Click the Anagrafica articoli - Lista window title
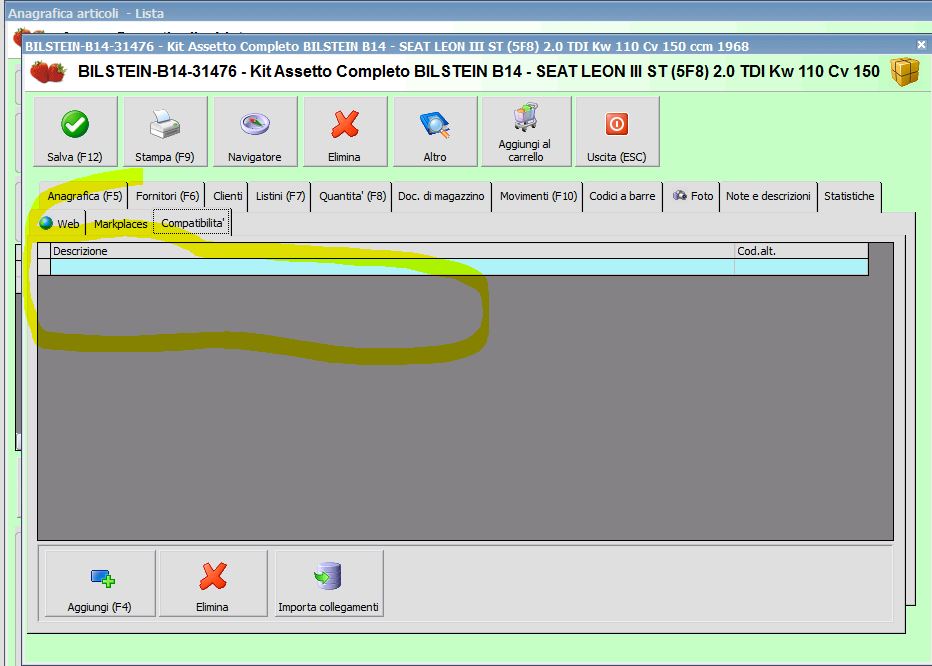The image size is (932, 666). click(x=86, y=13)
